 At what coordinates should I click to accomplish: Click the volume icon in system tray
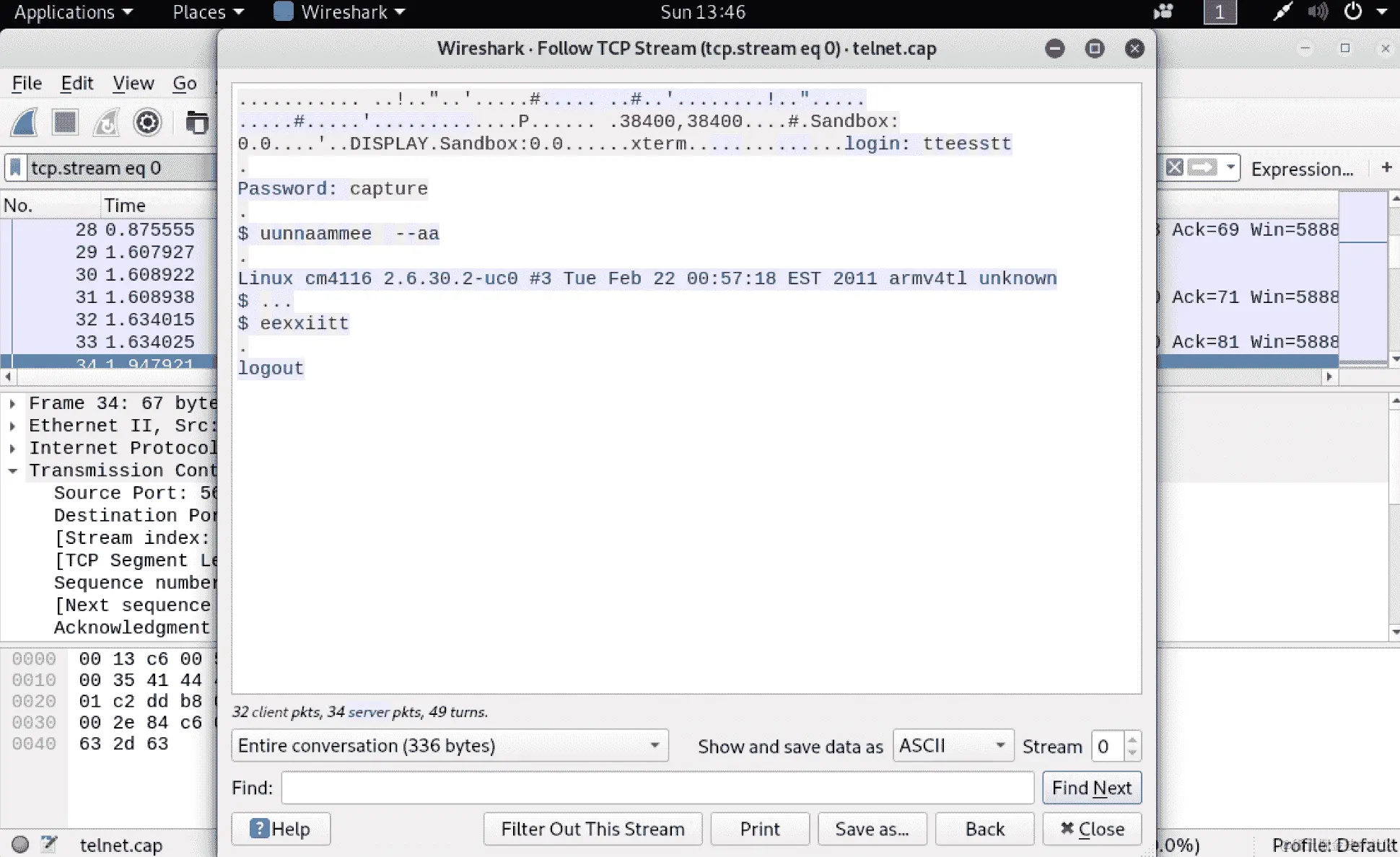[x=1318, y=12]
